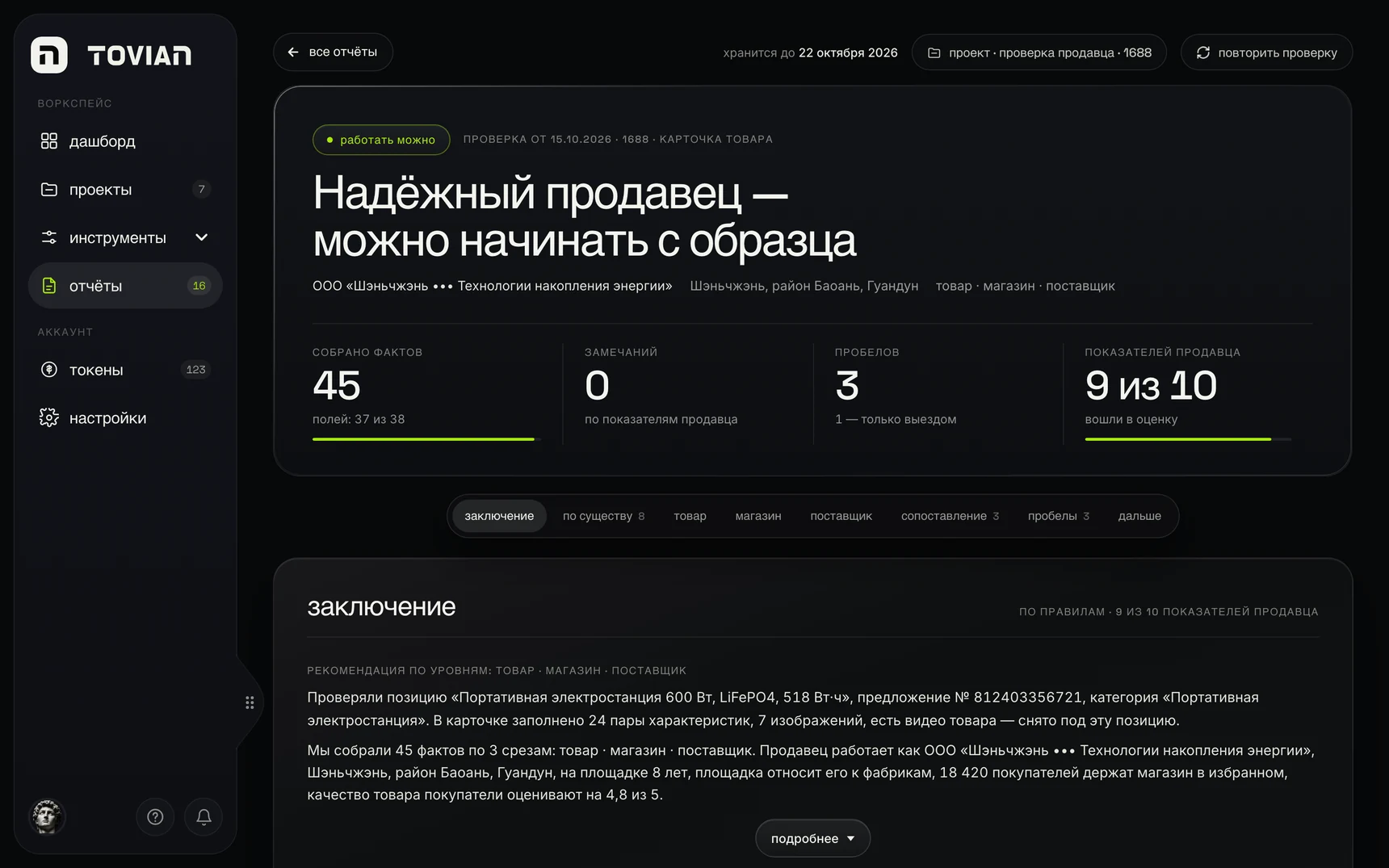Screen dimensions: 1389x868
Task: Click the работать можно status badge
Action: coord(381,140)
